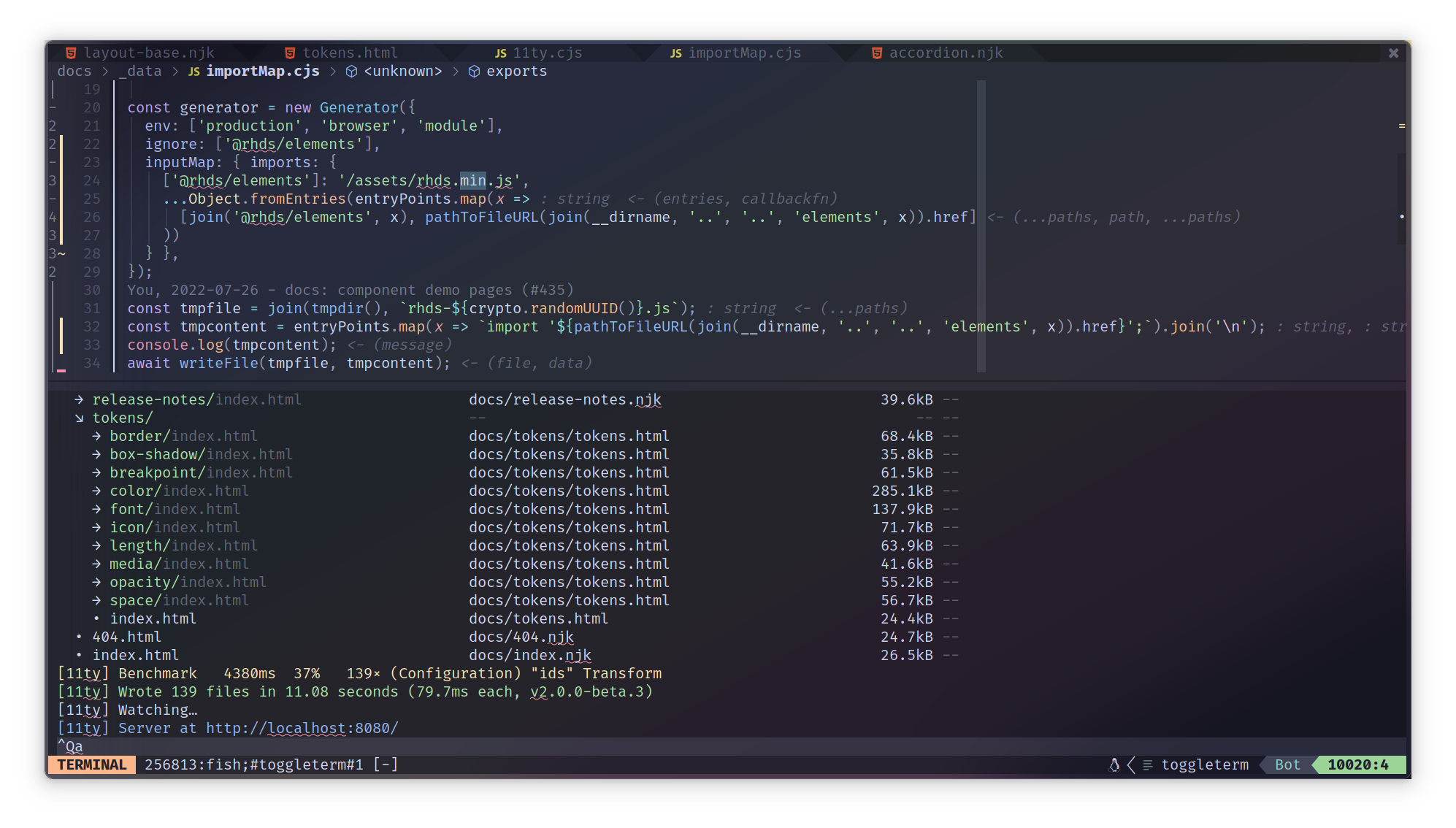Click the HTML5 icon on the layout-base.njk tab

(70, 52)
